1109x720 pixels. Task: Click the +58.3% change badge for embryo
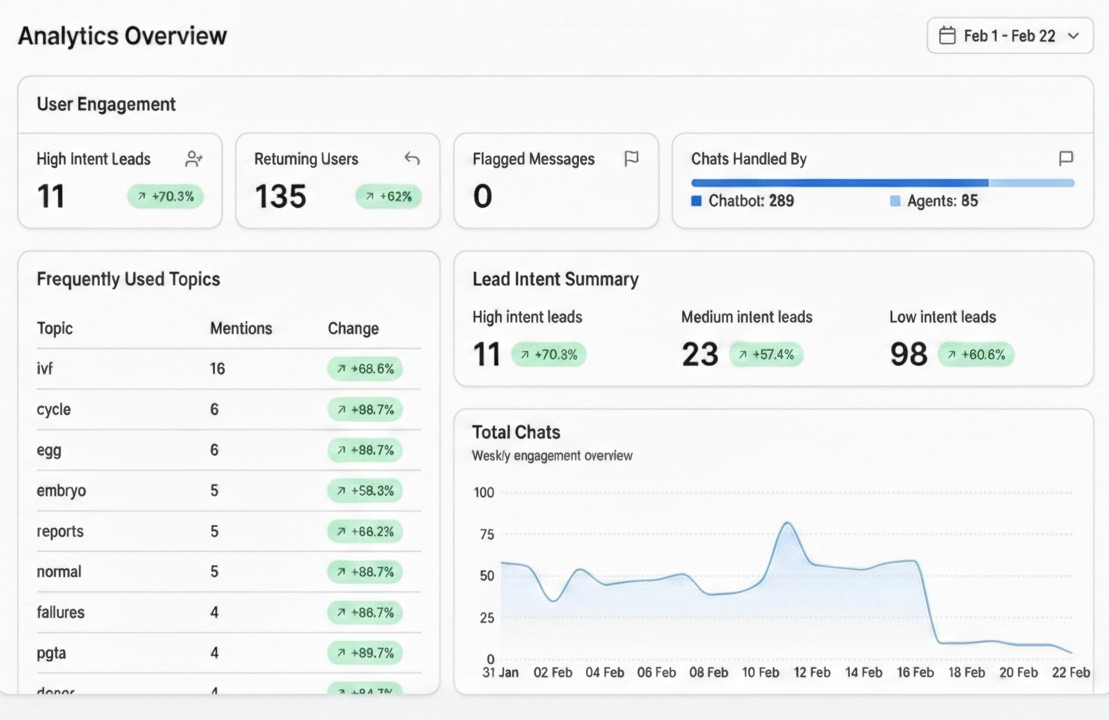click(365, 490)
